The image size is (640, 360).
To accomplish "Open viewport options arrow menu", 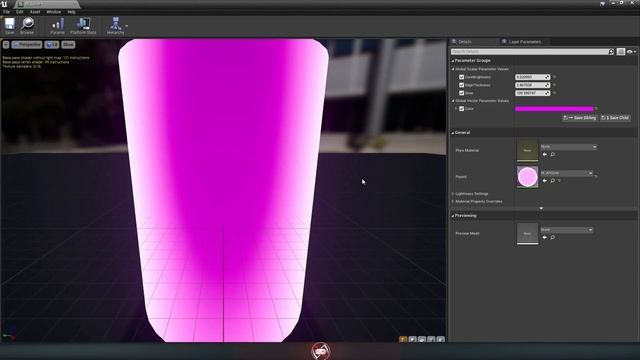I will 6,44.
